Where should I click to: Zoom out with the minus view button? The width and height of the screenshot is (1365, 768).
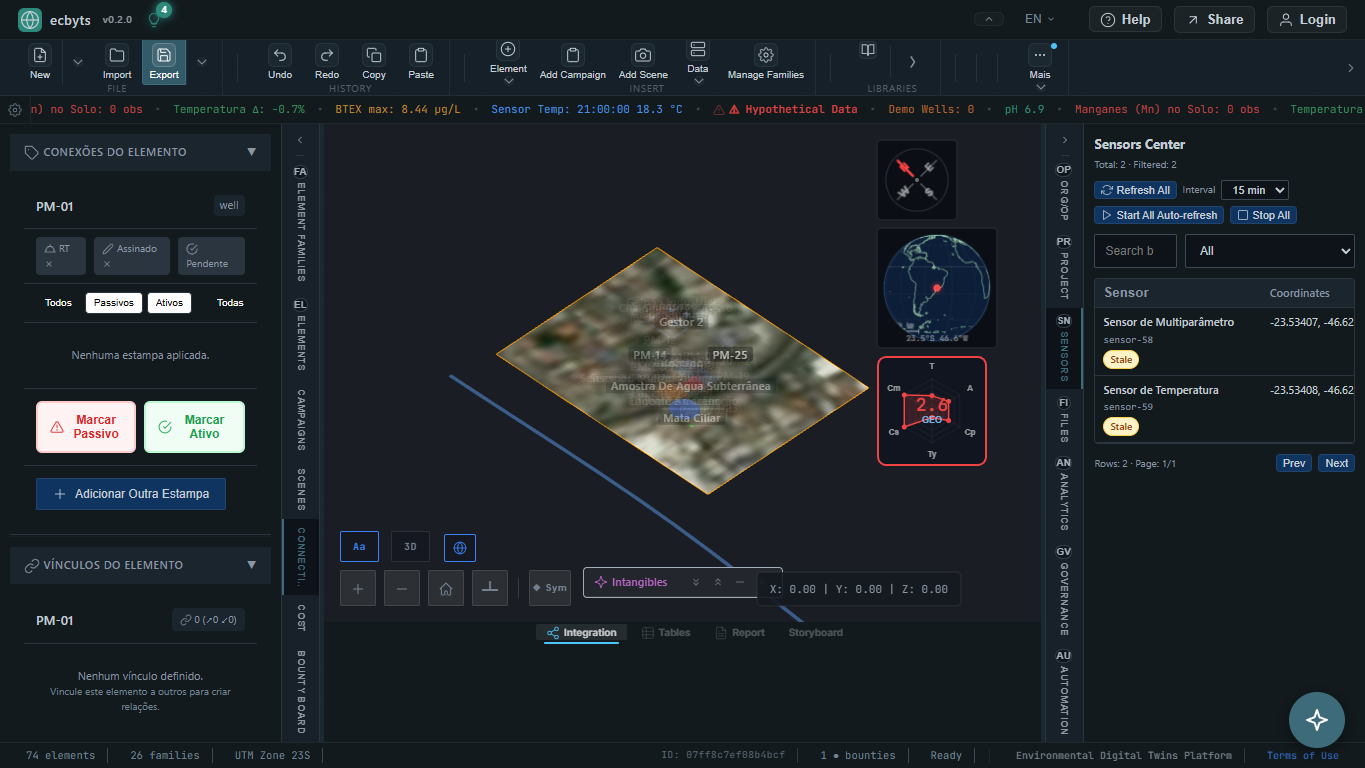[402, 588]
